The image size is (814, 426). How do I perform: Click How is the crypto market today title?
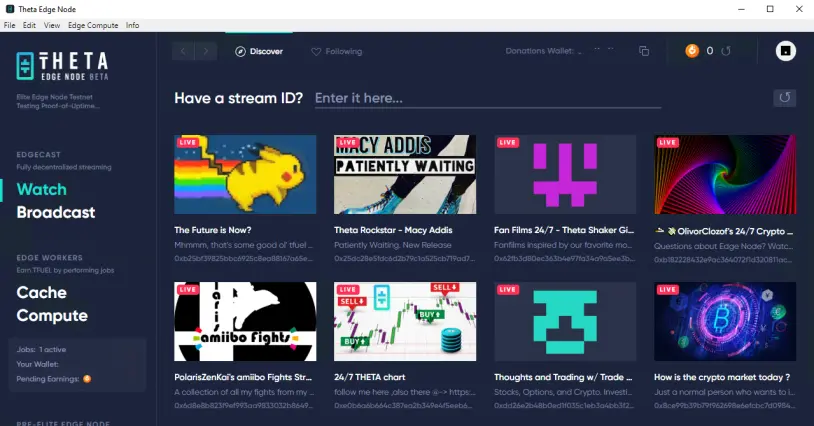click(x=722, y=377)
